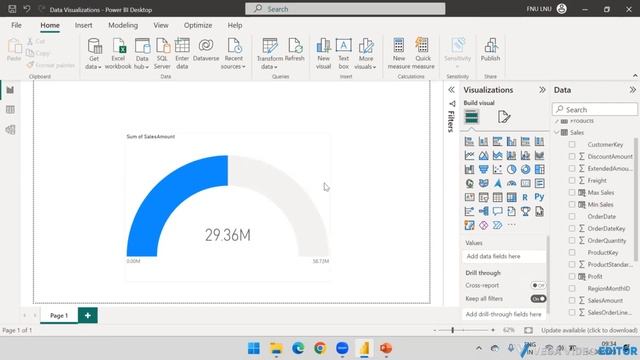The width and height of the screenshot is (640, 360).
Task: Collapse the Data pane
Action: (x=632, y=90)
